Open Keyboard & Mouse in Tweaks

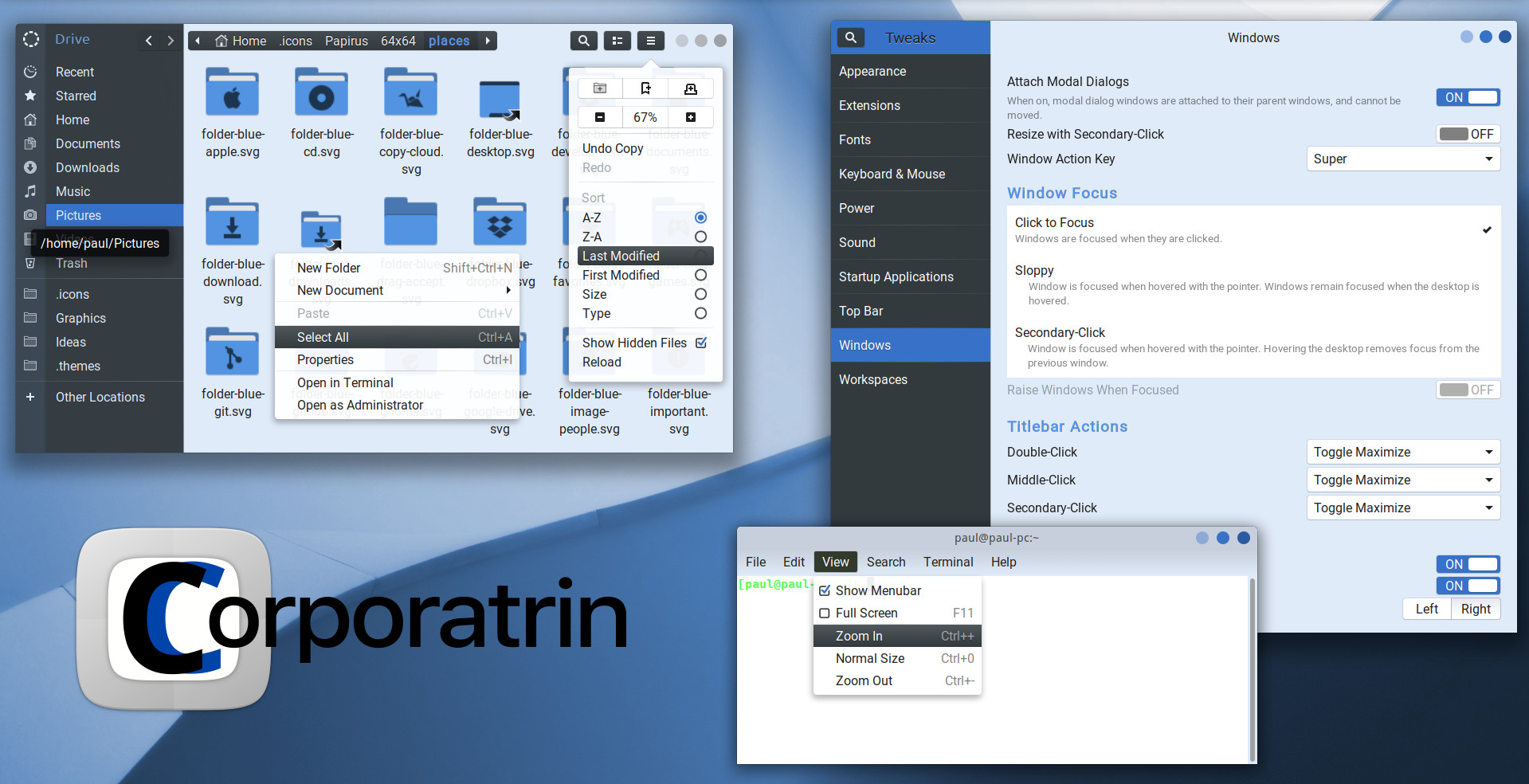pyautogui.click(x=911, y=174)
